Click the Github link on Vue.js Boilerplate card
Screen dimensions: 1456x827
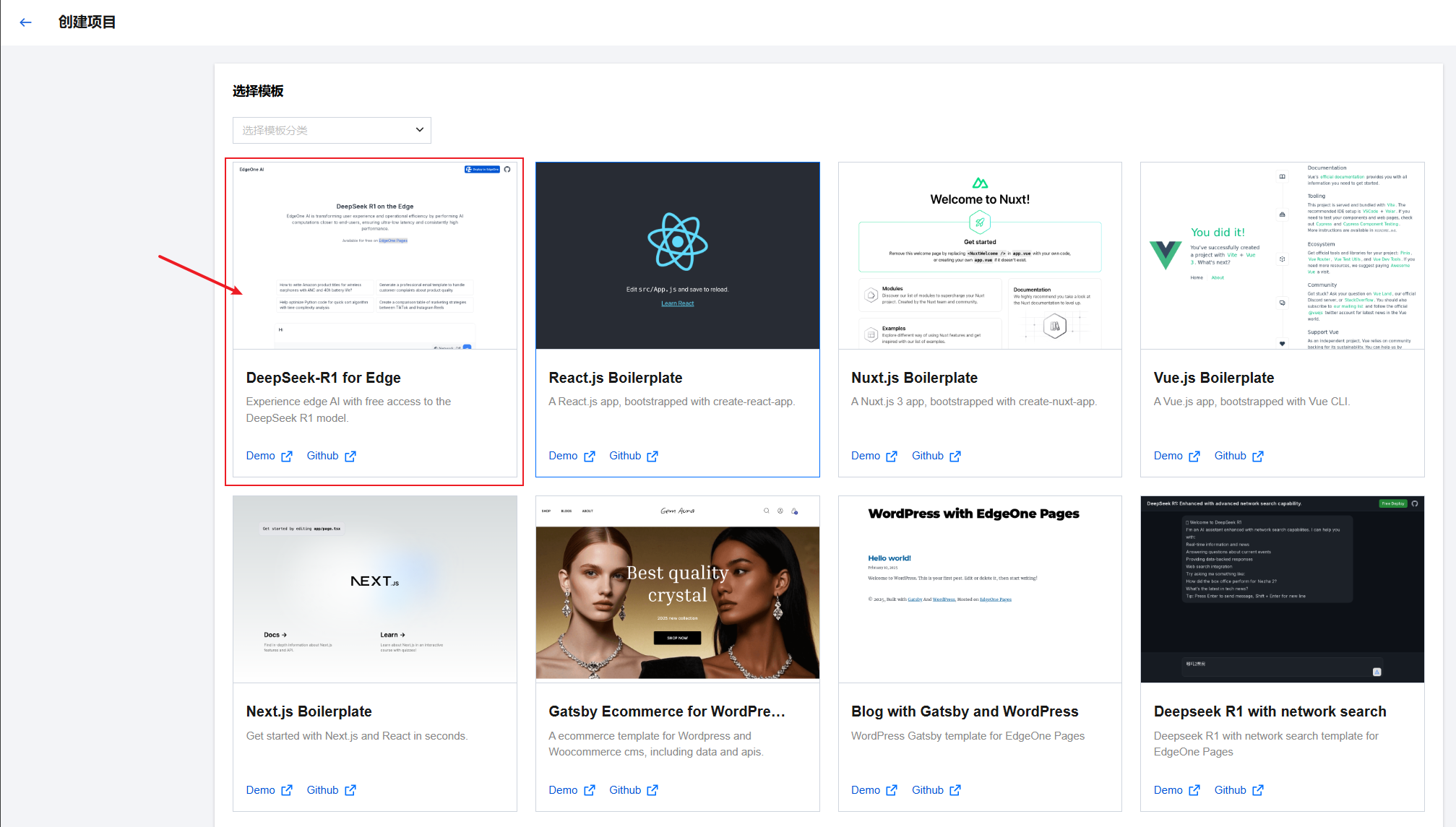pyautogui.click(x=1229, y=456)
